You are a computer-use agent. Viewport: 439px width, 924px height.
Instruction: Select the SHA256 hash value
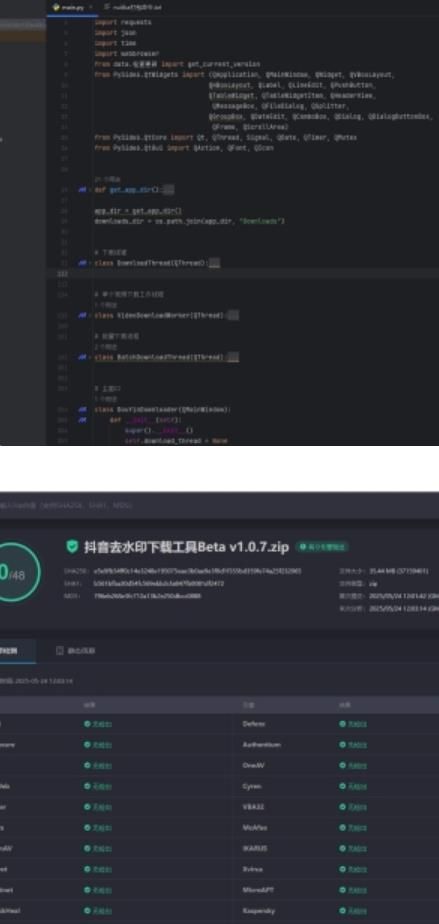pyautogui.click(x=197, y=571)
